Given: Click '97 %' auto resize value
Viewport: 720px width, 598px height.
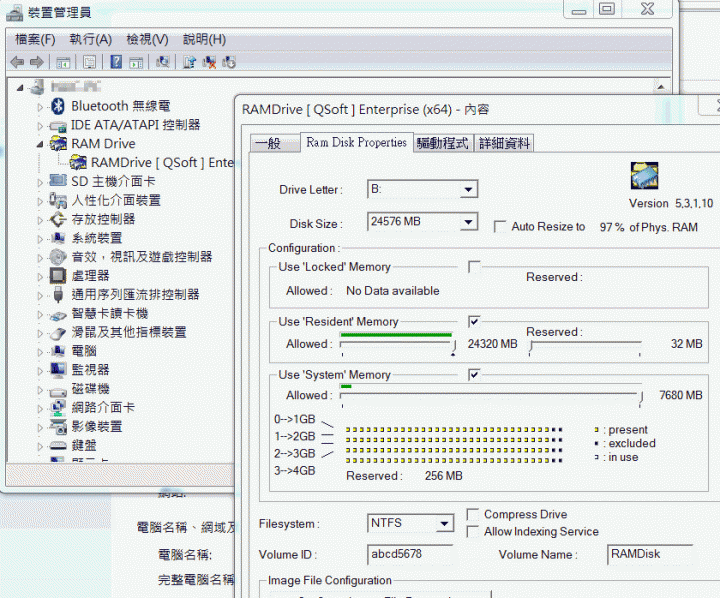Looking at the screenshot, I should [x=612, y=227].
